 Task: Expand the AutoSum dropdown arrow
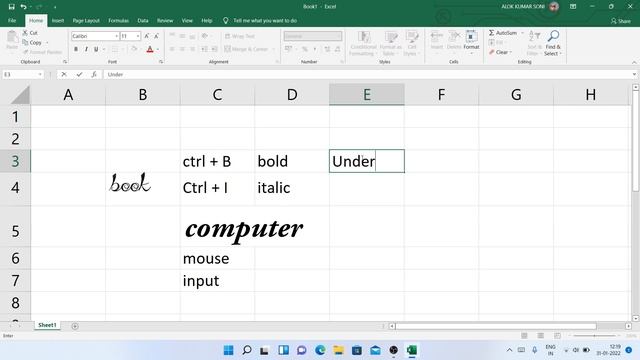(x=522, y=33)
